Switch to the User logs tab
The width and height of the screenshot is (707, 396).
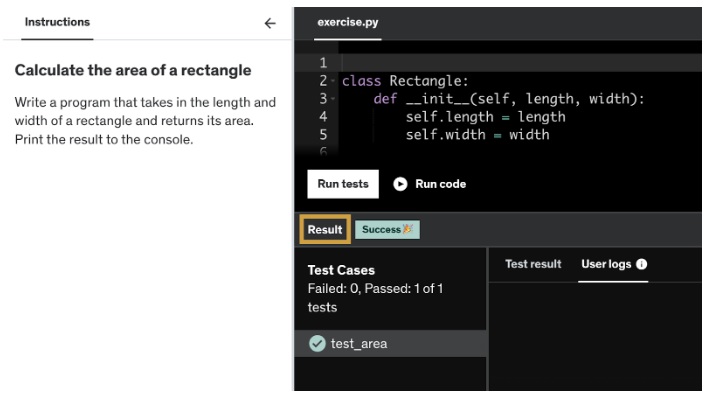tap(606, 264)
